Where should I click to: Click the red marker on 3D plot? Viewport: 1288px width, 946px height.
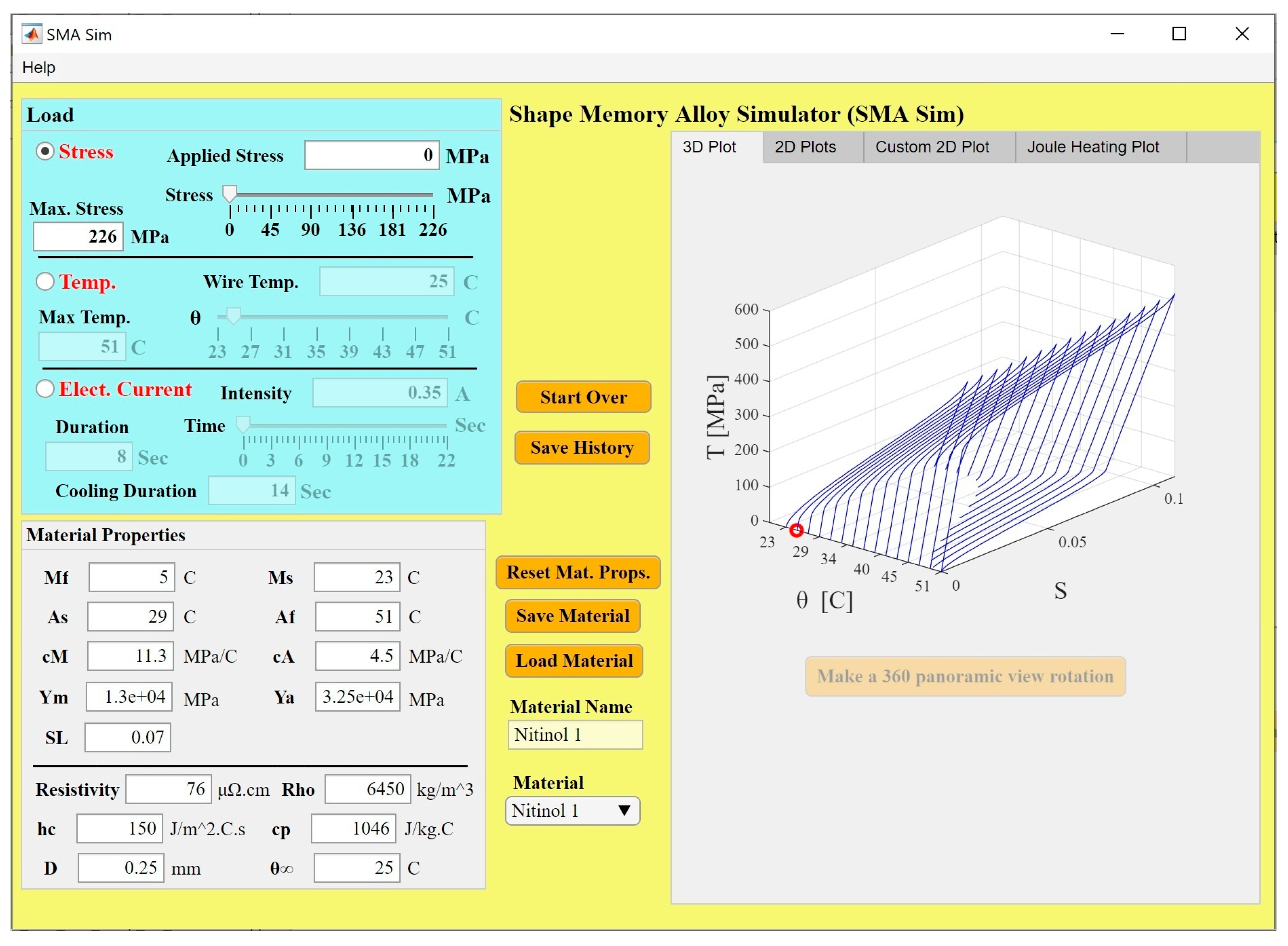click(x=796, y=530)
